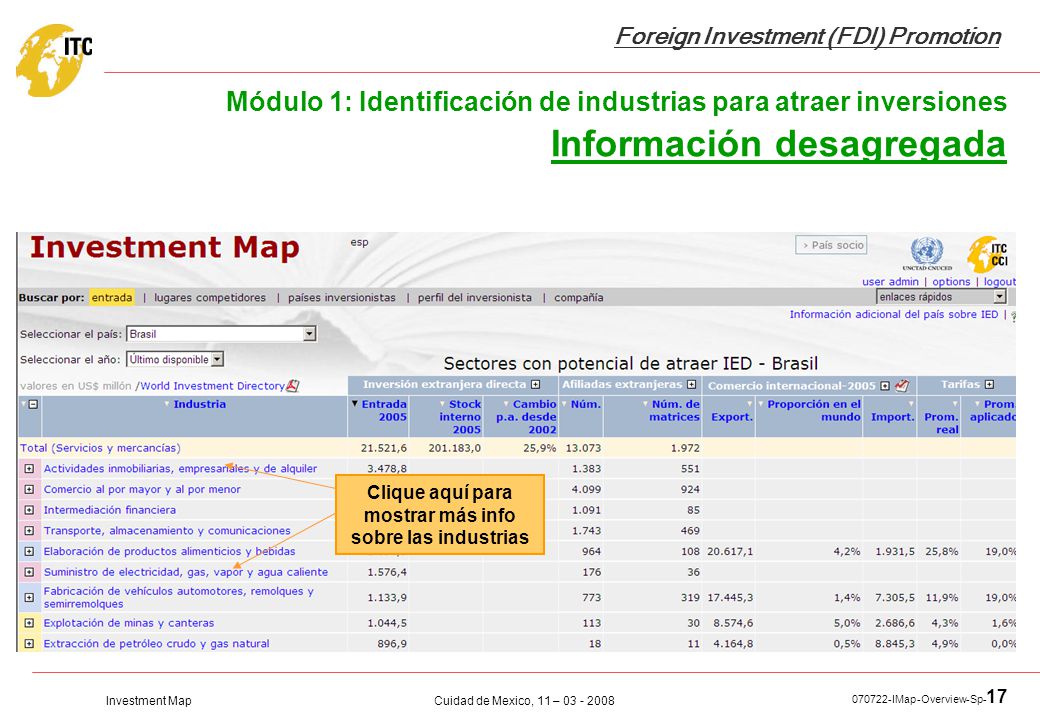Screen dimensions: 1040x720
Task: Click the esp language label
Action: (359, 243)
